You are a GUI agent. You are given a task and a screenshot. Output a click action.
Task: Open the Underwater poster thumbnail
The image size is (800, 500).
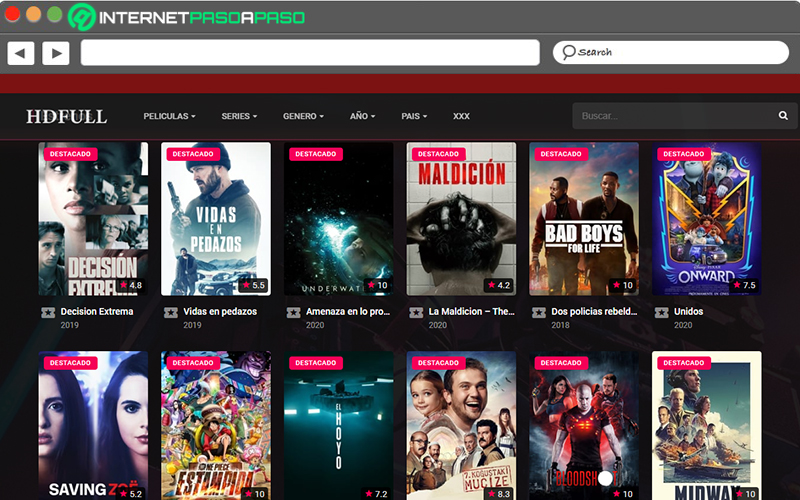pos(339,219)
